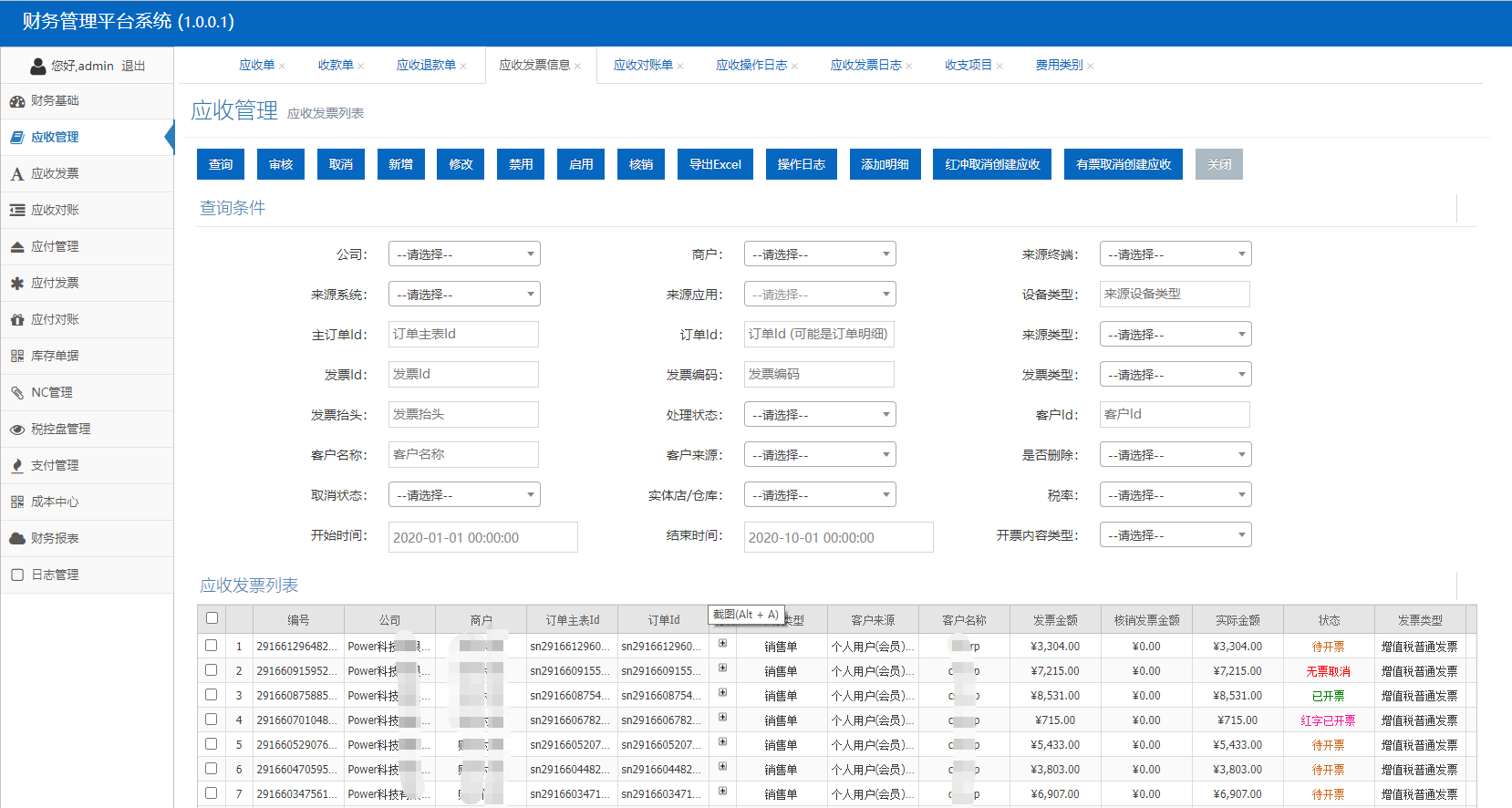Screen dimensions: 1512x808
Task: Open the 公司 dropdown
Action: (x=464, y=254)
